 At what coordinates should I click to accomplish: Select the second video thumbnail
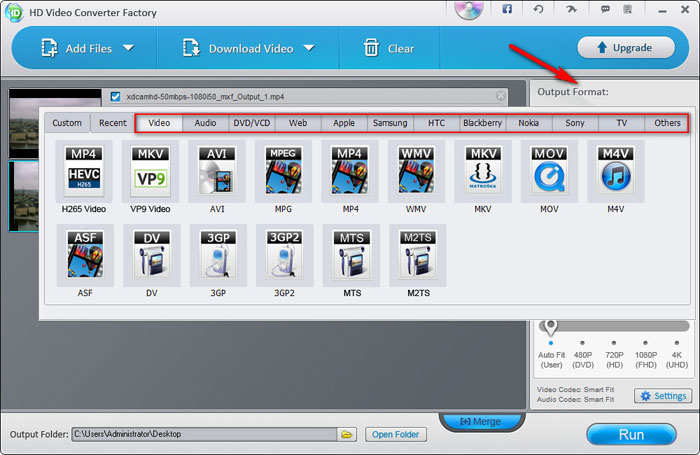click(x=24, y=196)
